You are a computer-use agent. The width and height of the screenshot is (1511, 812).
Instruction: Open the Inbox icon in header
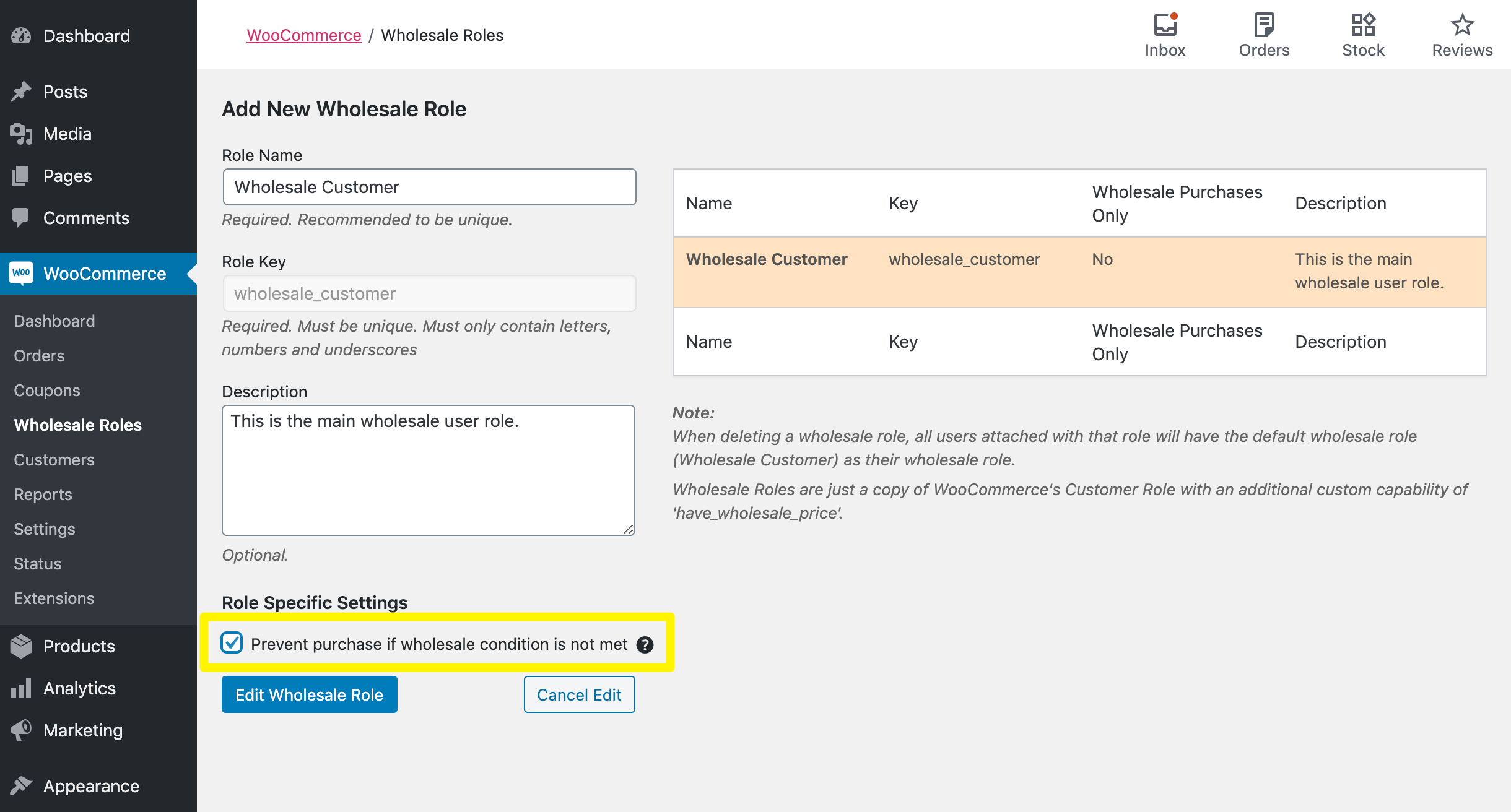point(1165,25)
